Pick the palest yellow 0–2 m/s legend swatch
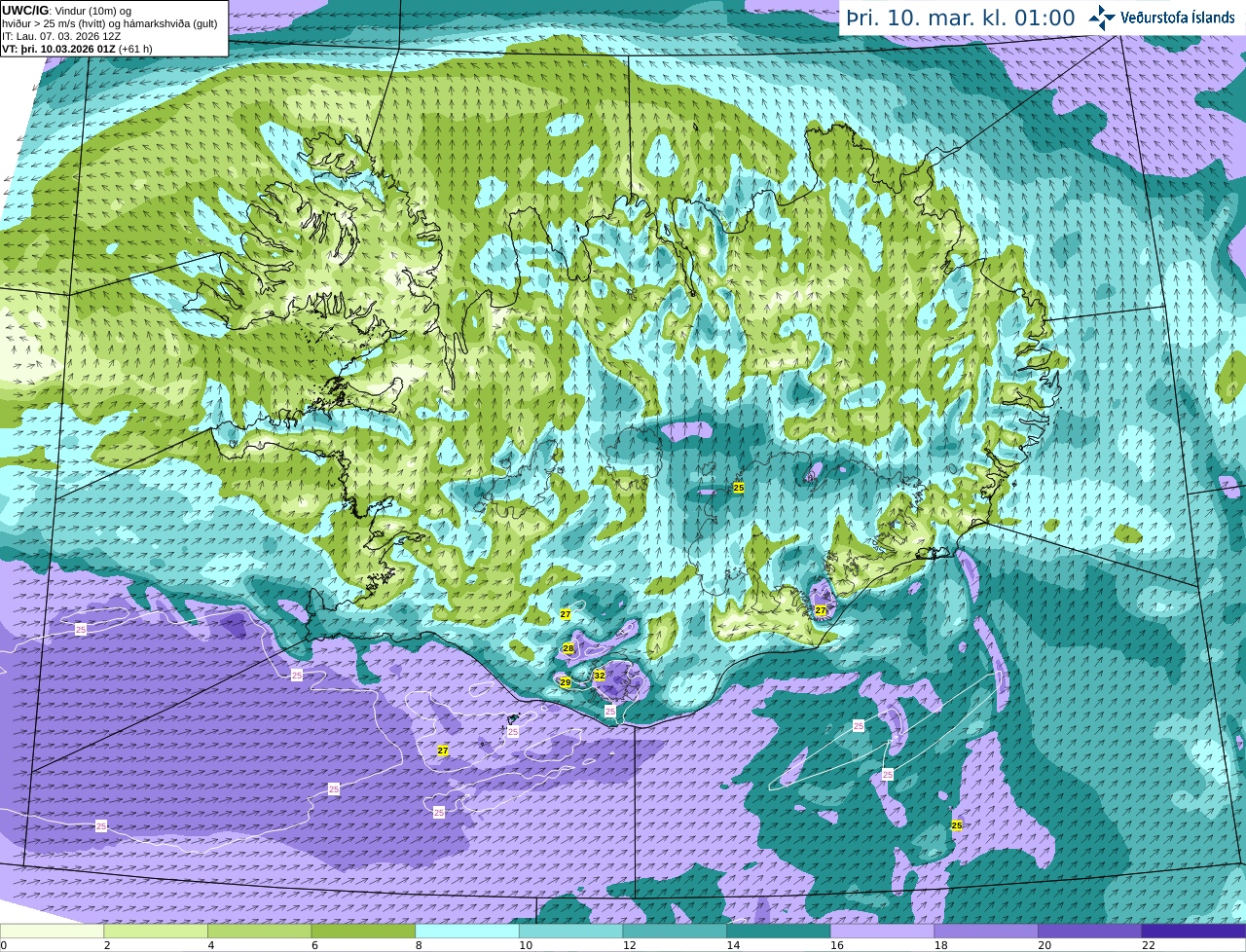The width and height of the screenshot is (1246, 952). tap(52, 931)
